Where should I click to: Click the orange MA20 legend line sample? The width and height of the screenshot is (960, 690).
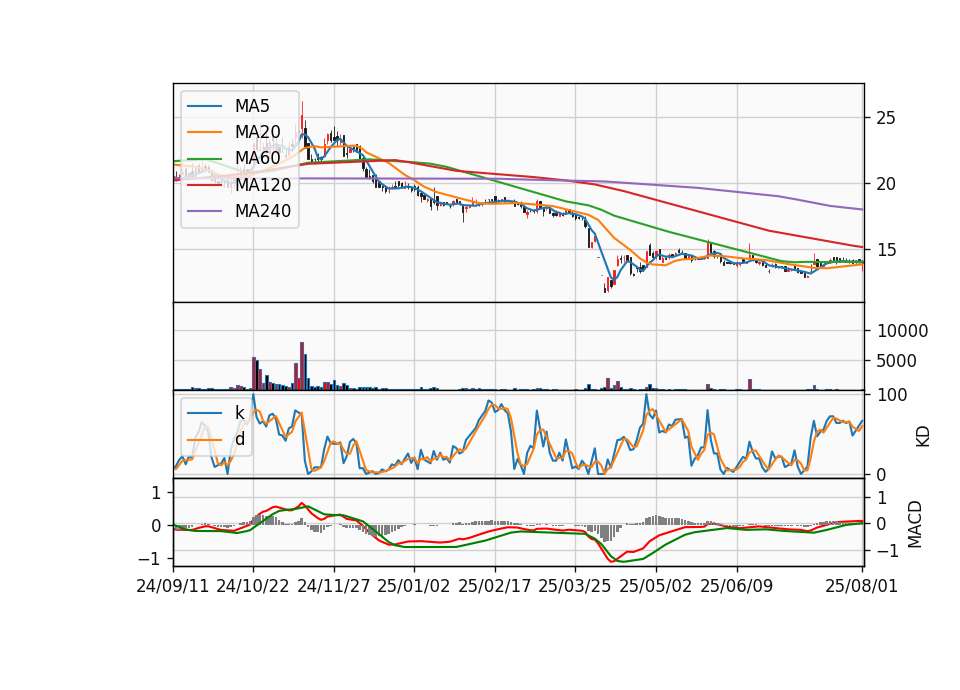point(204,132)
